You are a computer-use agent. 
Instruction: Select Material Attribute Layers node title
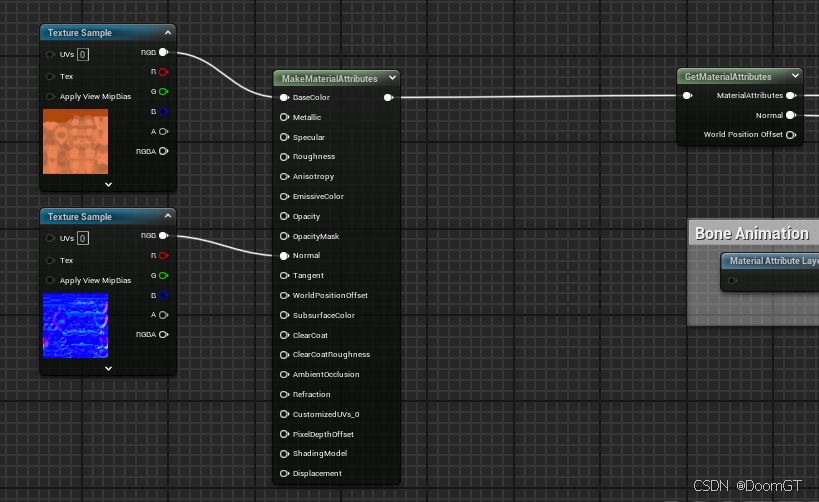pyautogui.click(x=774, y=261)
